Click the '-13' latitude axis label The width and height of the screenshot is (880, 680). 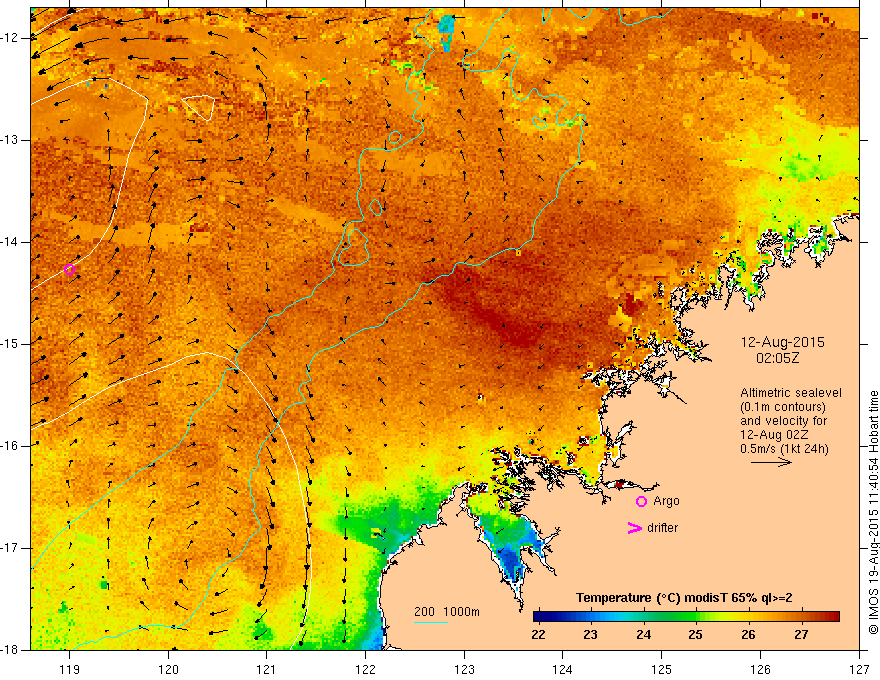tap(10, 140)
